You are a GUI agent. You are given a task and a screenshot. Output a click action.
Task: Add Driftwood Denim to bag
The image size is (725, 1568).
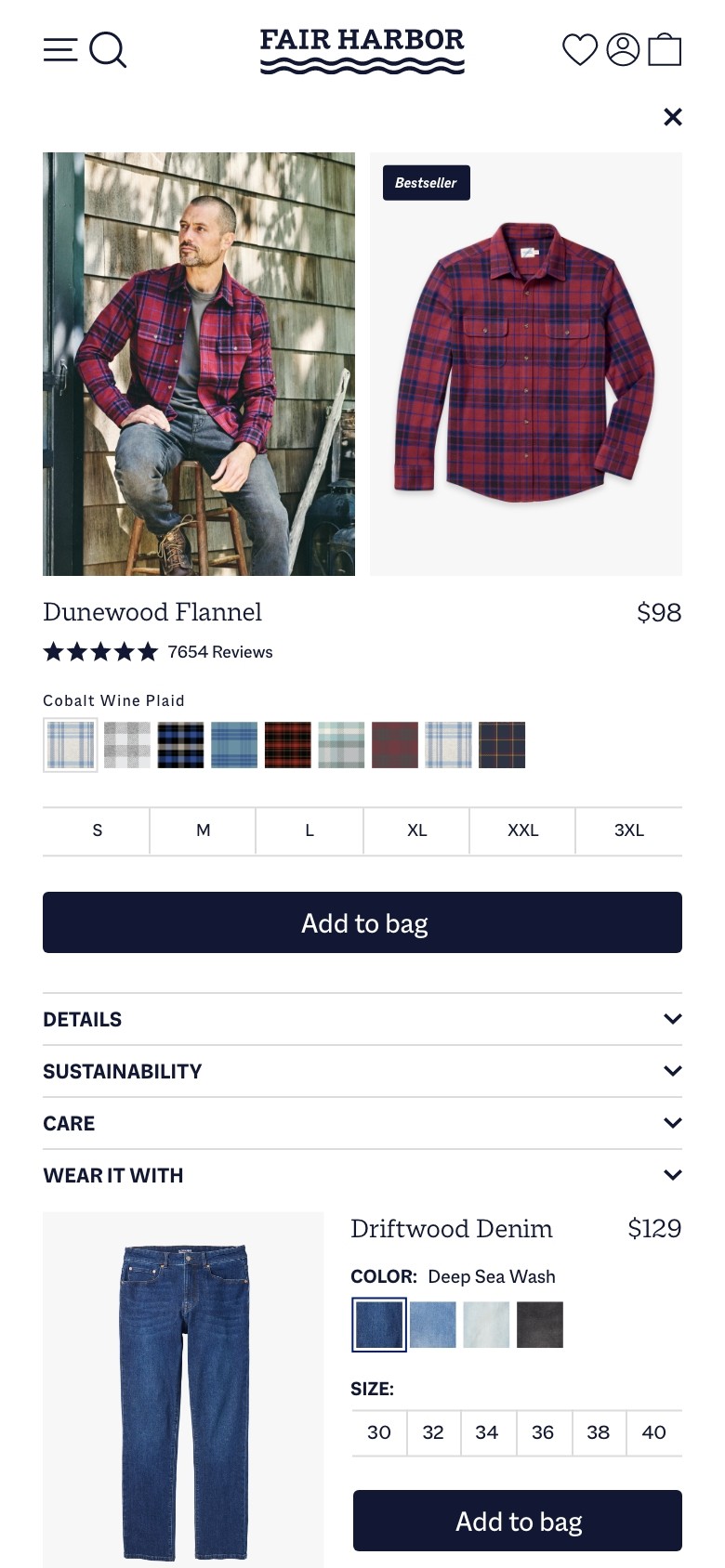(518, 1521)
